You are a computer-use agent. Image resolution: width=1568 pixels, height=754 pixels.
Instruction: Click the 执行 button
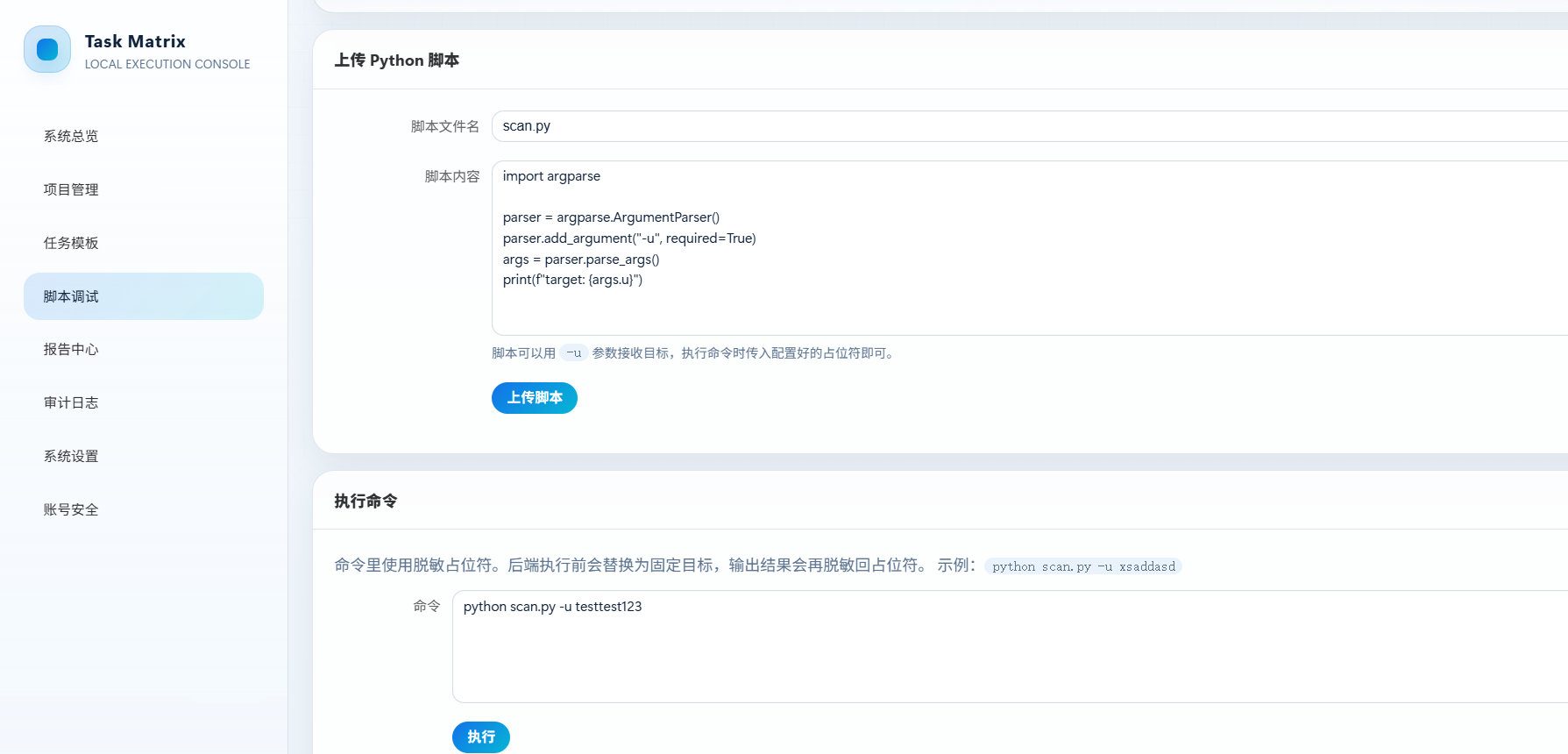pyautogui.click(x=481, y=737)
